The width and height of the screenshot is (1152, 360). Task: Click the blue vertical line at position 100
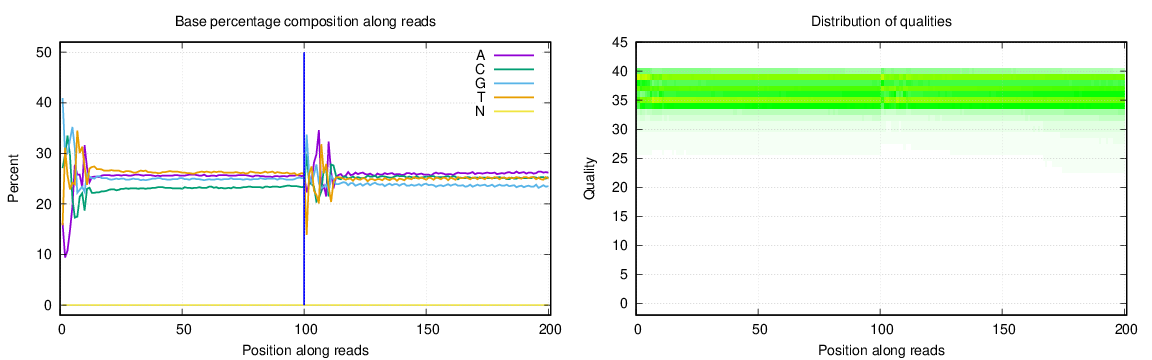coord(304,179)
